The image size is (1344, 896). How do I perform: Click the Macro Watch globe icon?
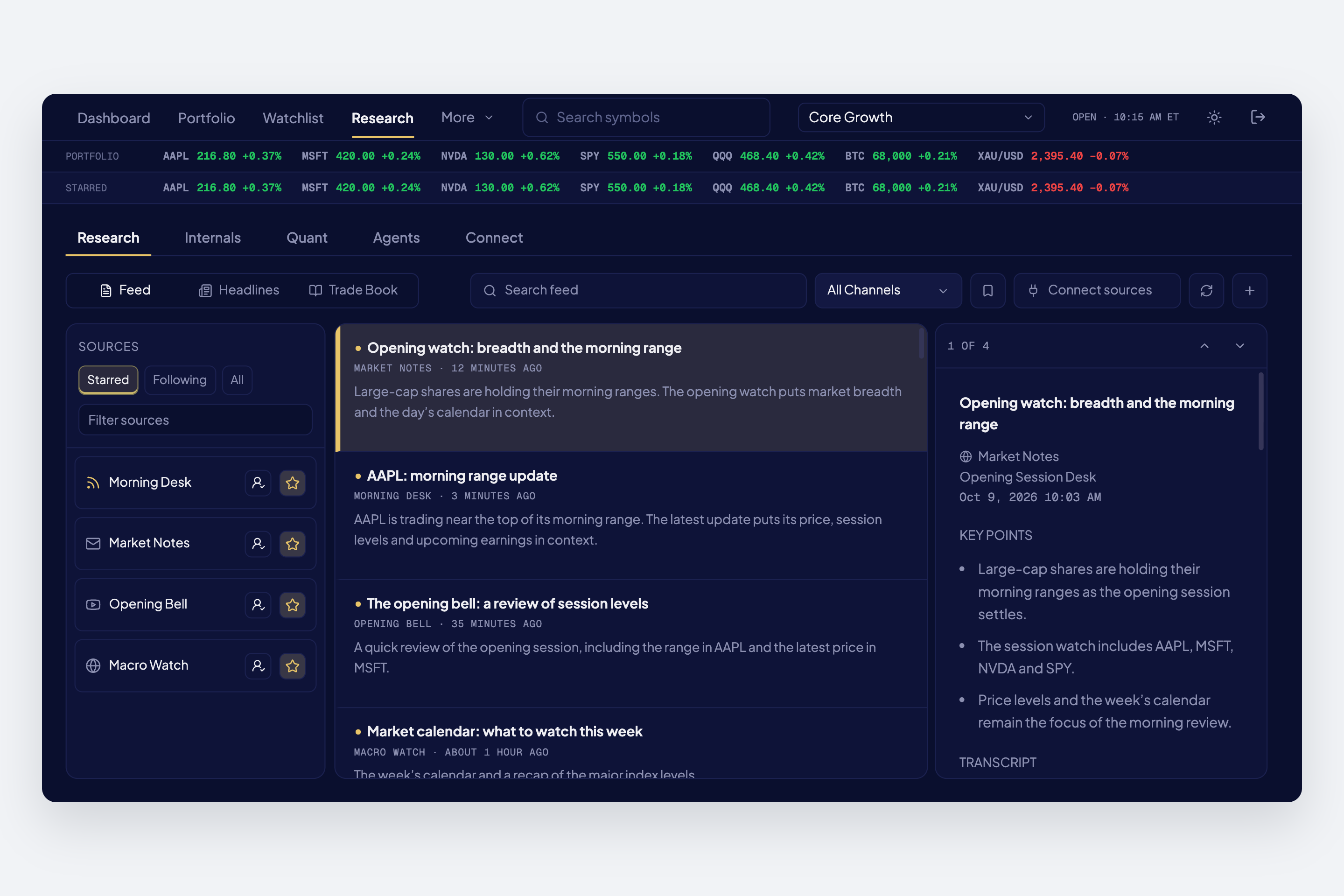coord(93,666)
